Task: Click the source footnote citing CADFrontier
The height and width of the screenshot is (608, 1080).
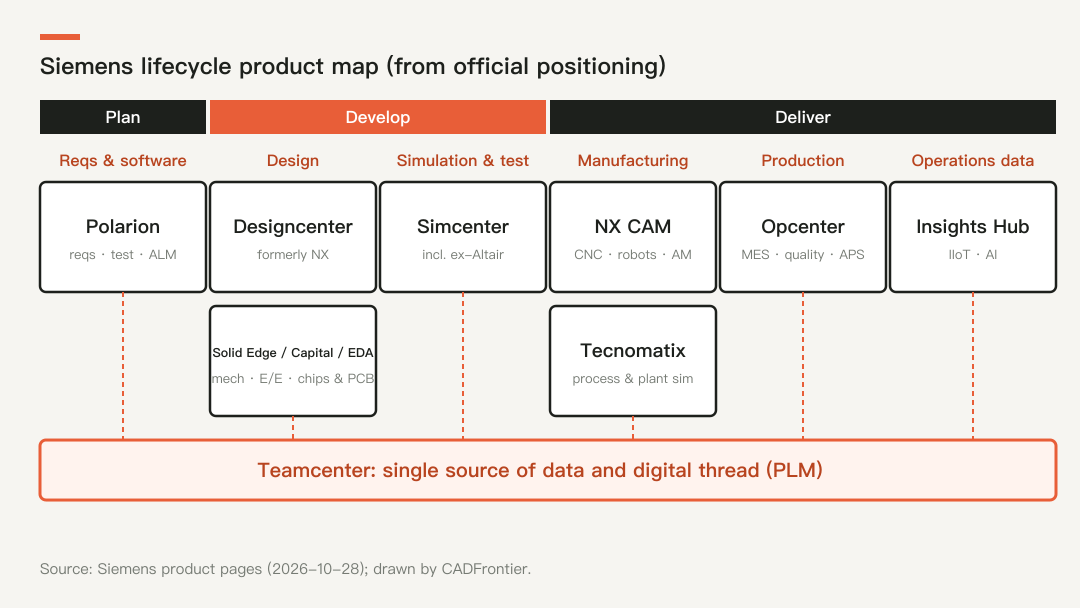Action: tap(285, 569)
